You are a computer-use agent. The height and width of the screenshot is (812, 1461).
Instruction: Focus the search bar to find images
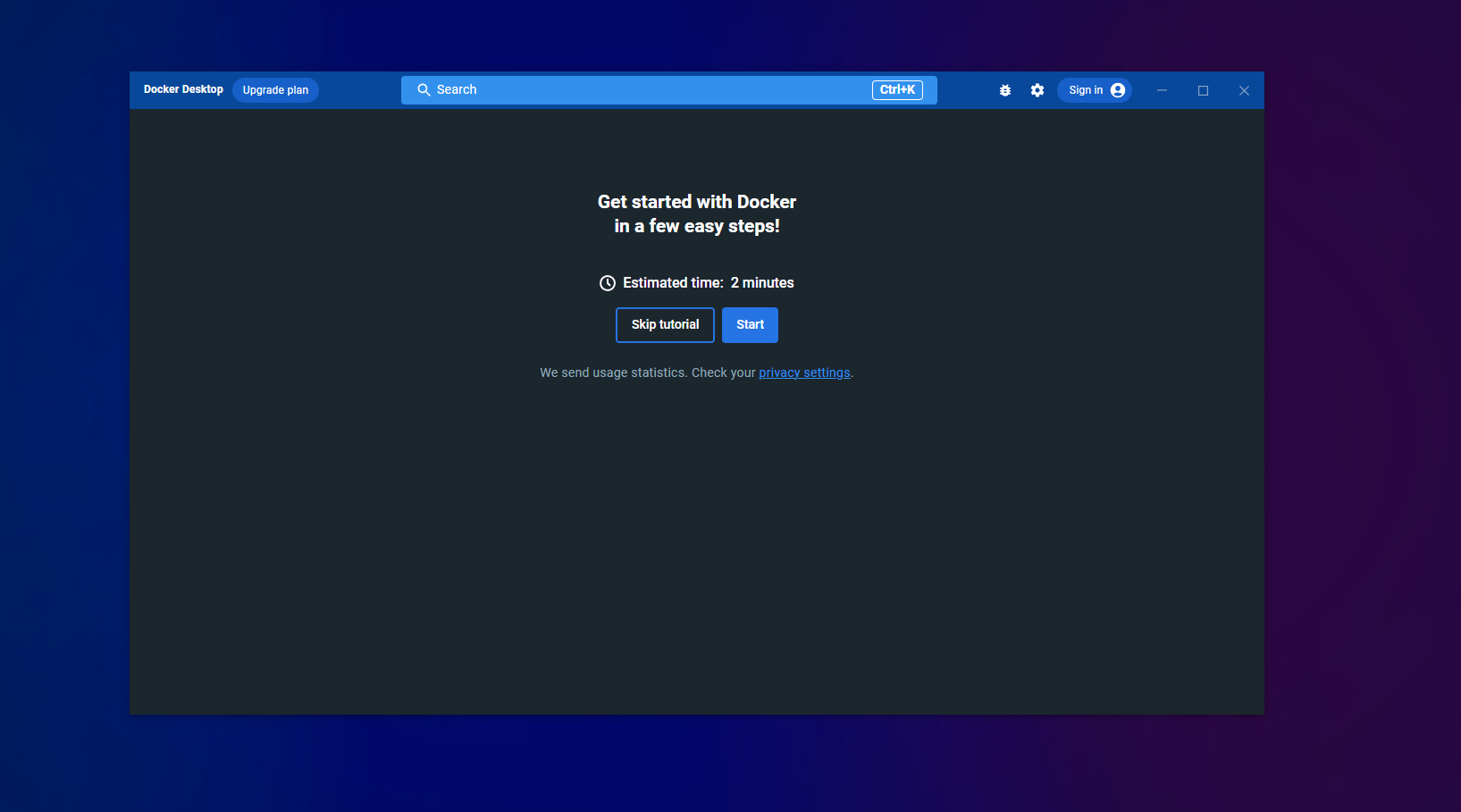626,89
